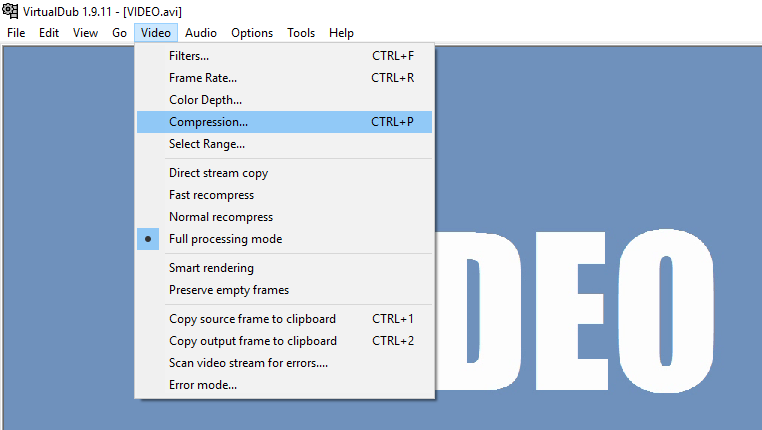Image resolution: width=762 pixels, height=430 pixels.
Task: Open the Error mode... entry
Action: 284,385
